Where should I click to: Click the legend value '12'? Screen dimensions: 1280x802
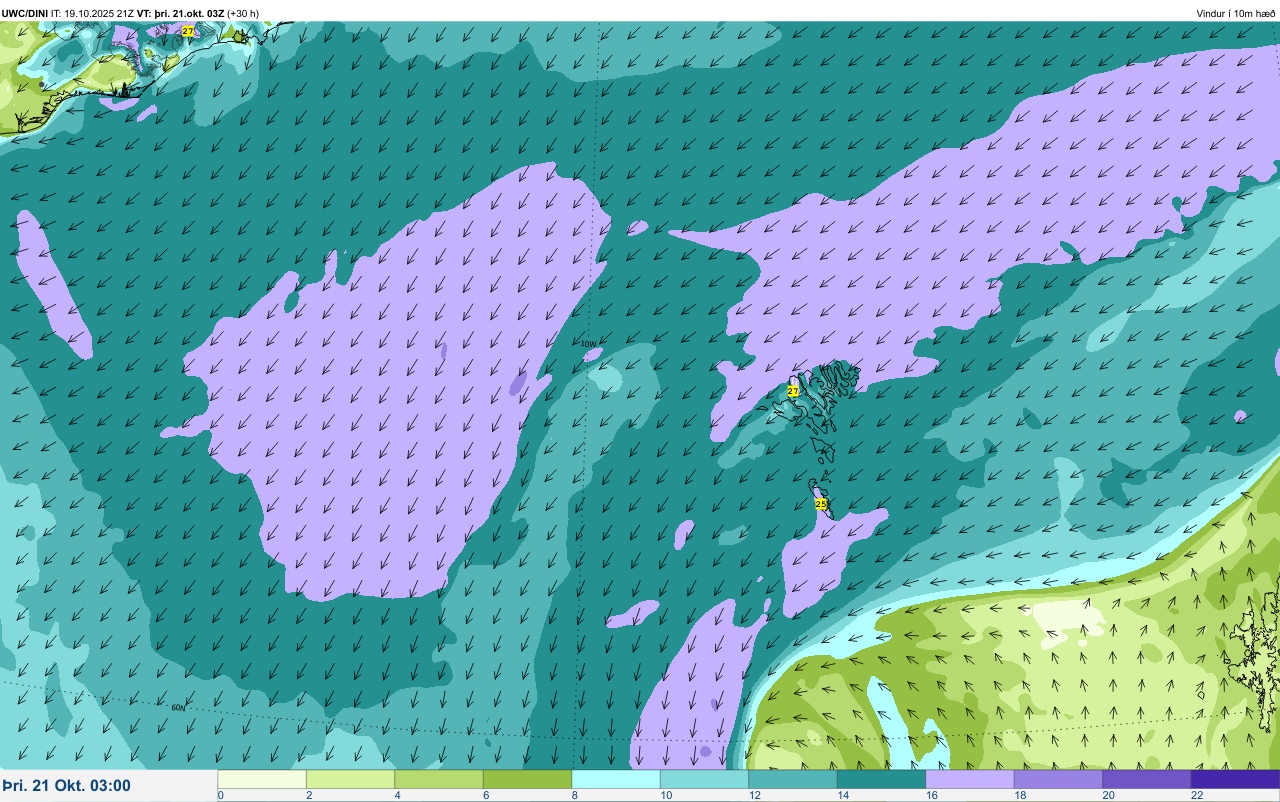point(753,795)
